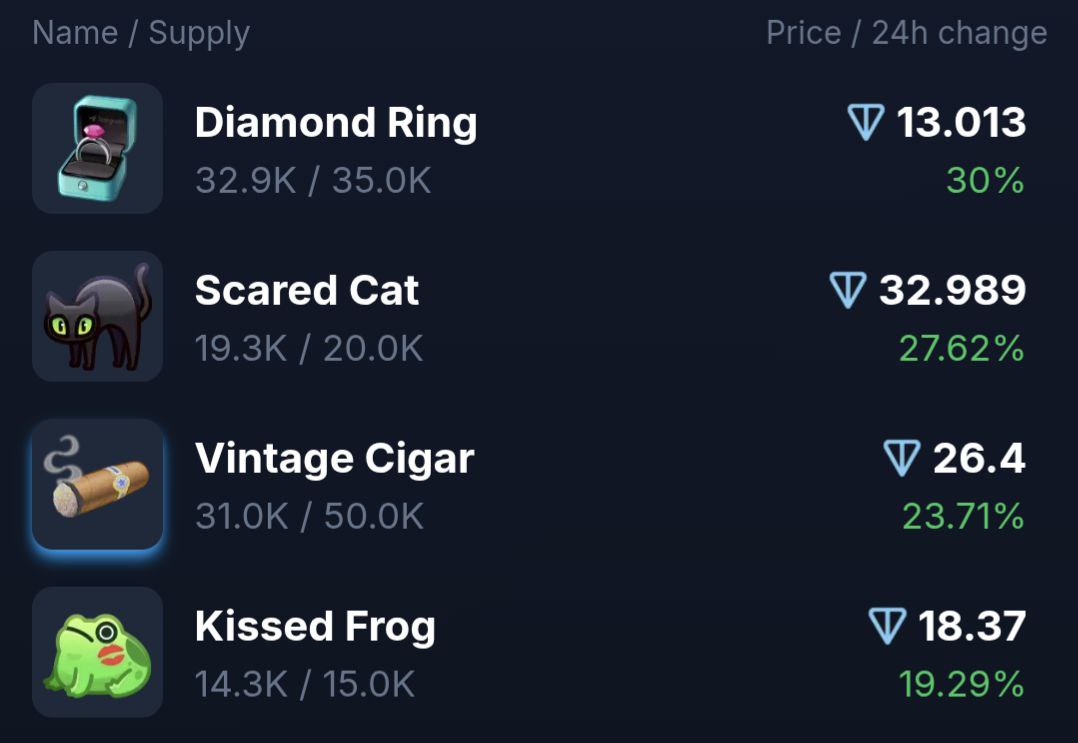Open the Scared Cat listing title
1078x743 pixels.
click(307, 290)
